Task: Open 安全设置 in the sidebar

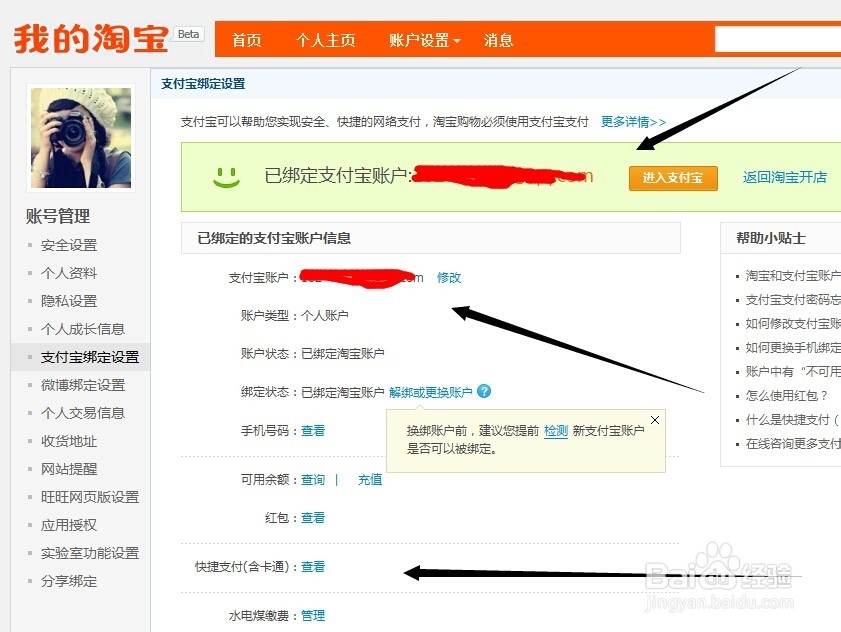Action: [69, 245]
